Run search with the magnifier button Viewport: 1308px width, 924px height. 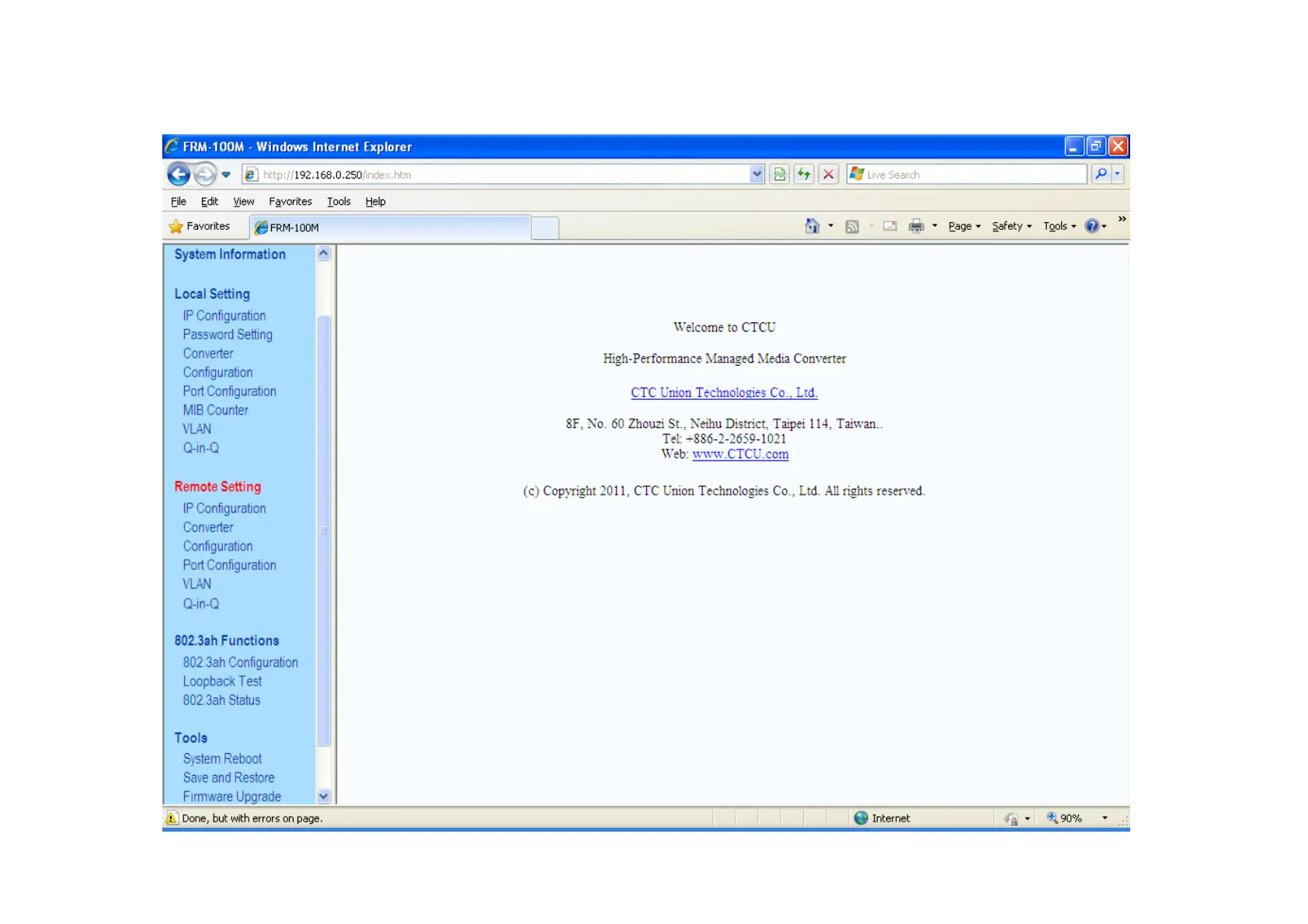[1101, 174]
